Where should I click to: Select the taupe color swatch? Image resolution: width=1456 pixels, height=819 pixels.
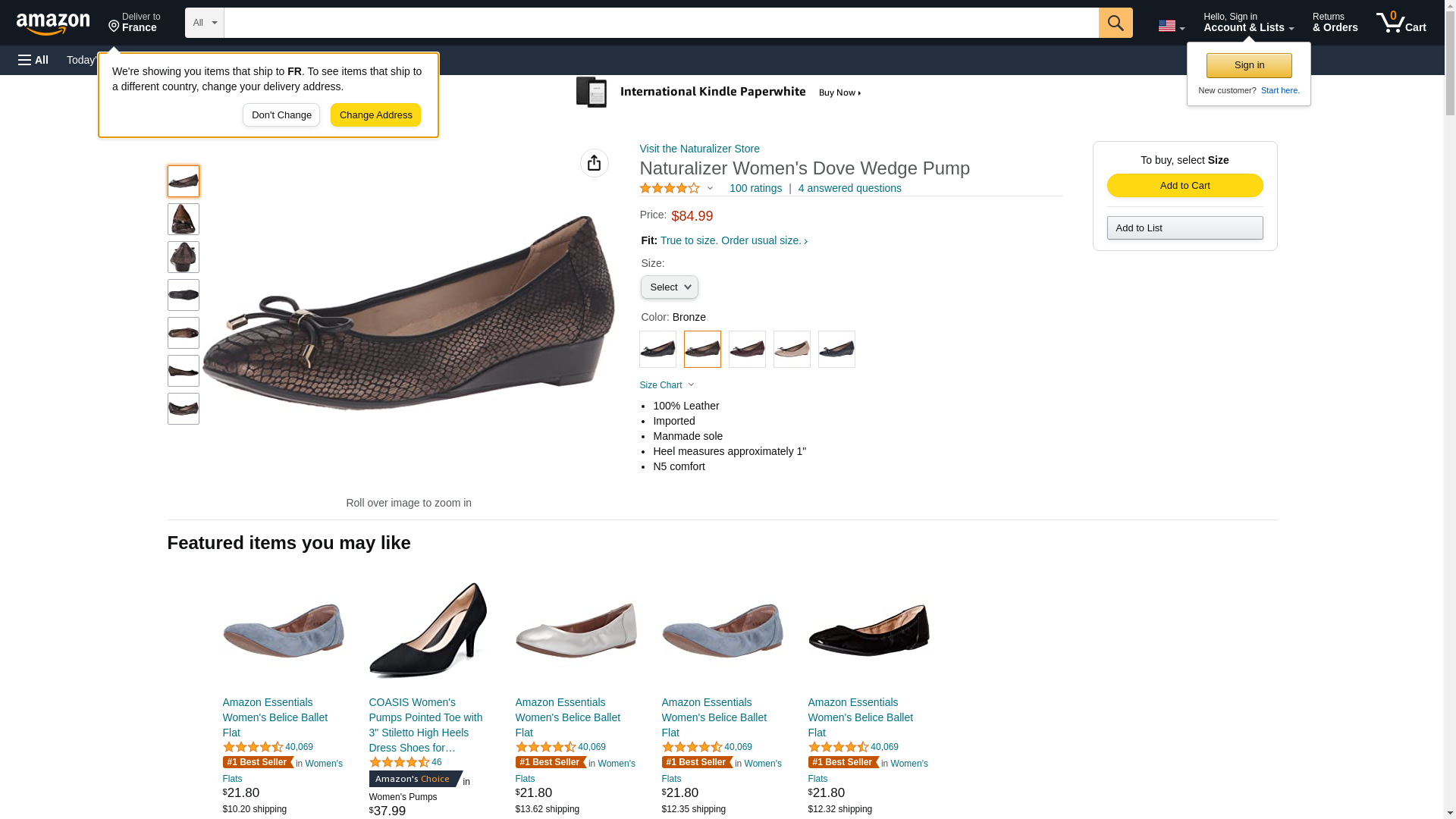[792, 350]
